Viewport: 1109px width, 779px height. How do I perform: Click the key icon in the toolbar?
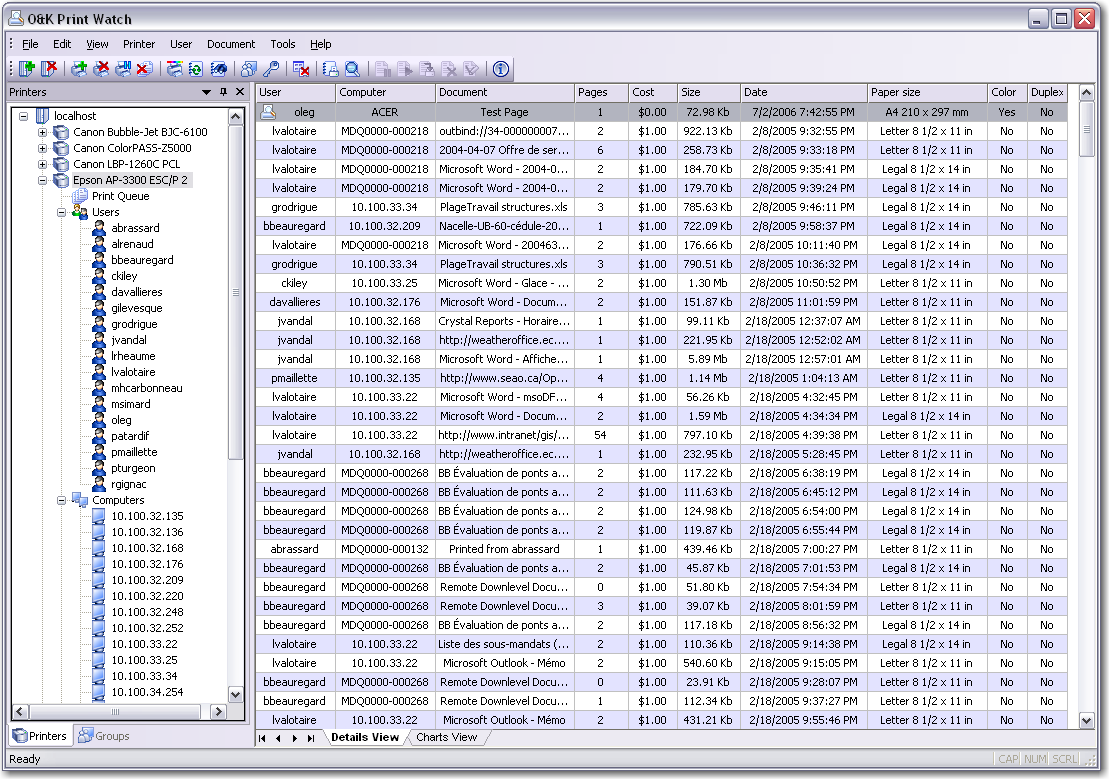(x=271, y=69)
